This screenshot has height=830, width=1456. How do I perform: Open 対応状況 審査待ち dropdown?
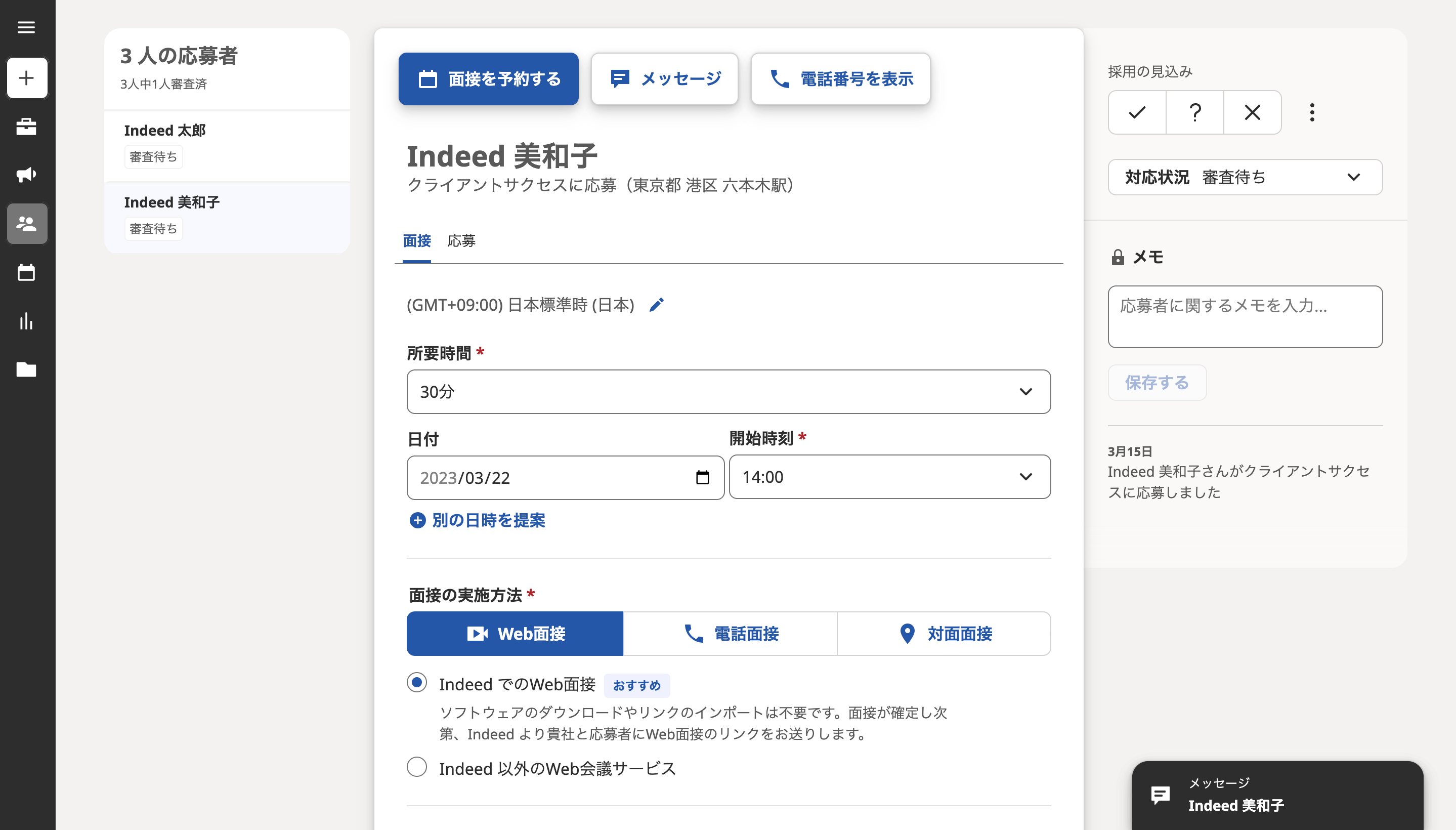(1245, 177)
